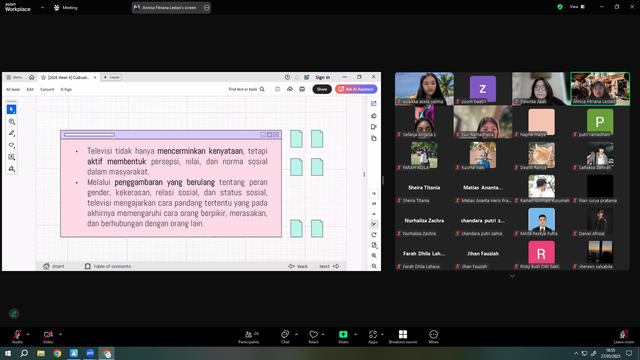Open the Participants panel
Screen dimensions: 640x360
tap(249, 337)
